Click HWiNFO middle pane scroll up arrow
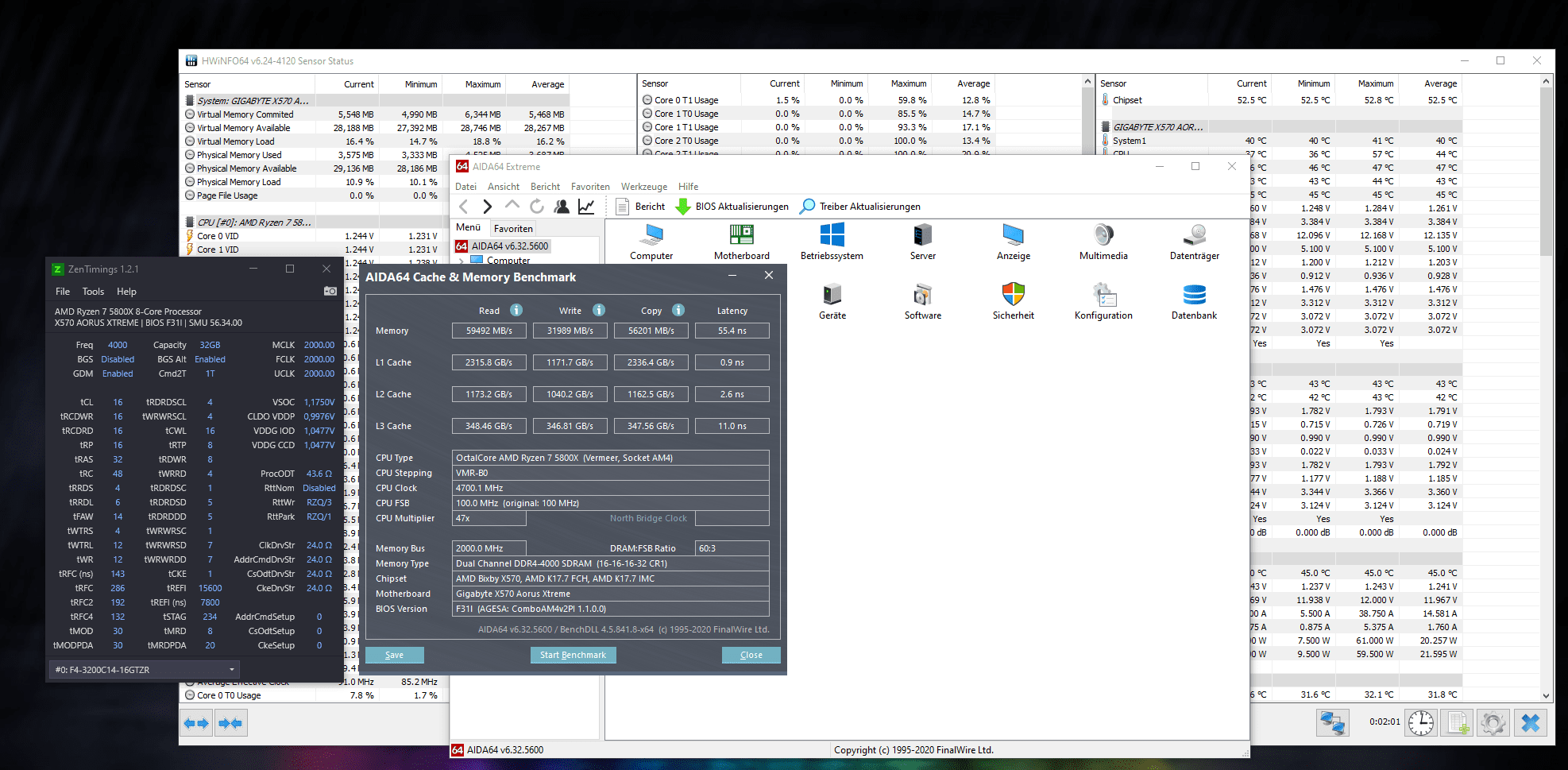Image resolution: width=1568 pixels, height=770 pixels. point(1087,82)
